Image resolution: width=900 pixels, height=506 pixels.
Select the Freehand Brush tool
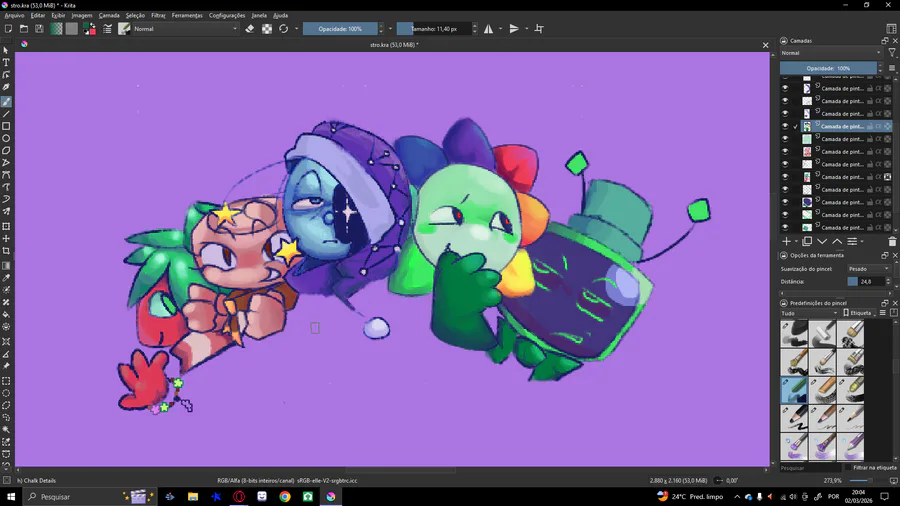(x=6, y=101)
